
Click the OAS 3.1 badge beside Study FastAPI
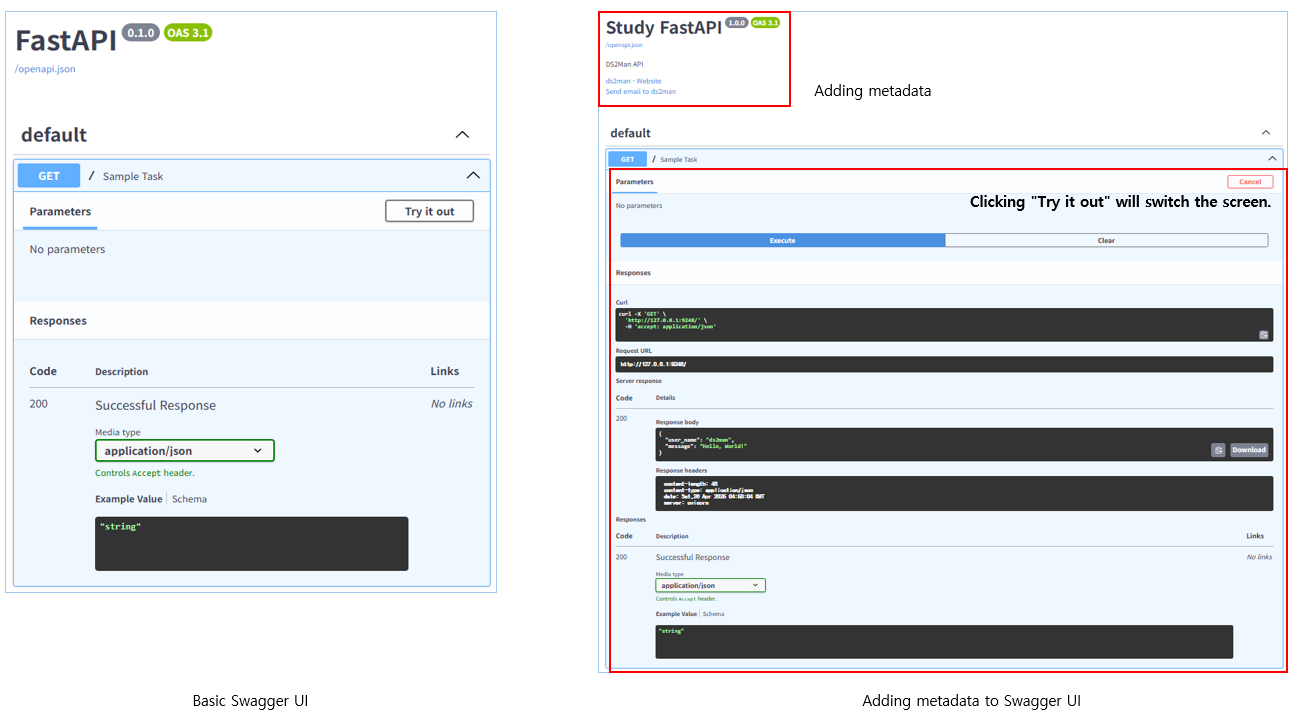pos(765,22)
